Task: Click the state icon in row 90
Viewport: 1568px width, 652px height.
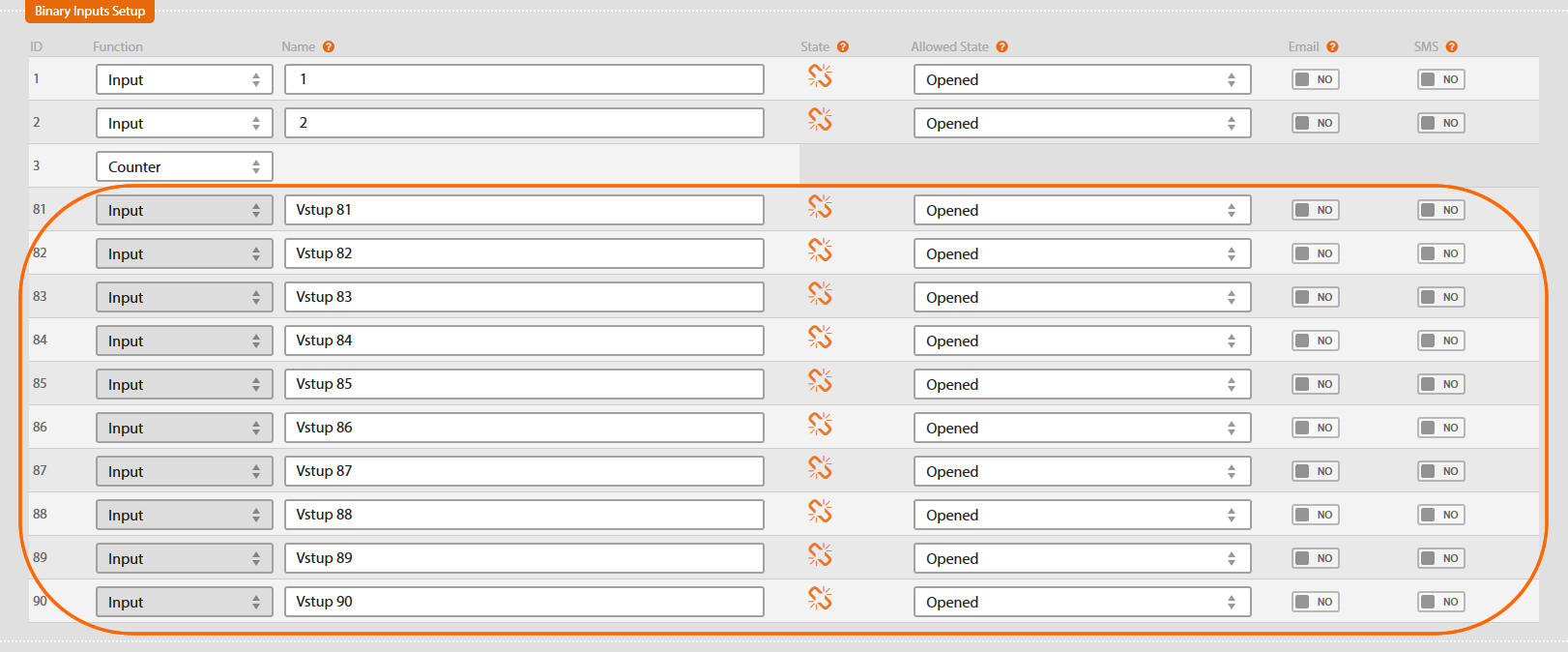Action: coord(820,599)
